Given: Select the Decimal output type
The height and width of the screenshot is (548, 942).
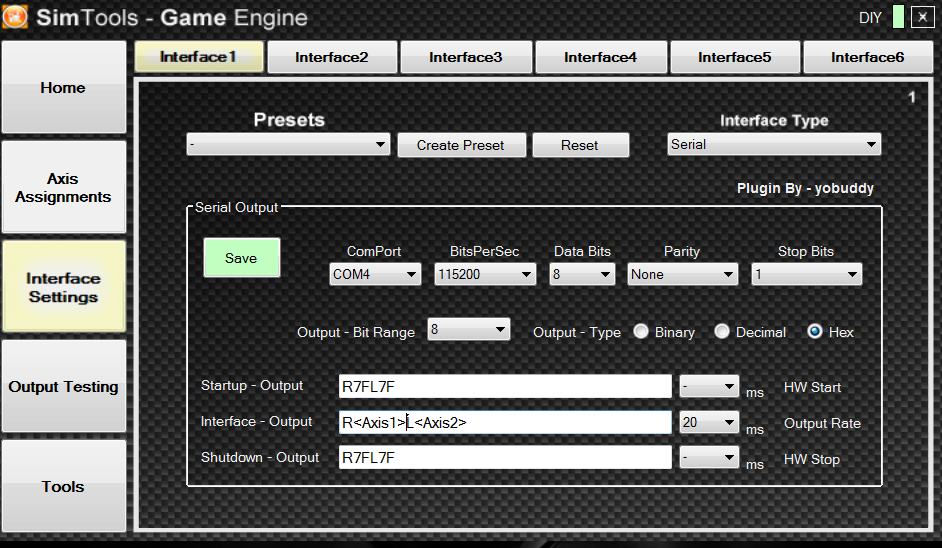Looking at the screenshot, I should 722,332.
